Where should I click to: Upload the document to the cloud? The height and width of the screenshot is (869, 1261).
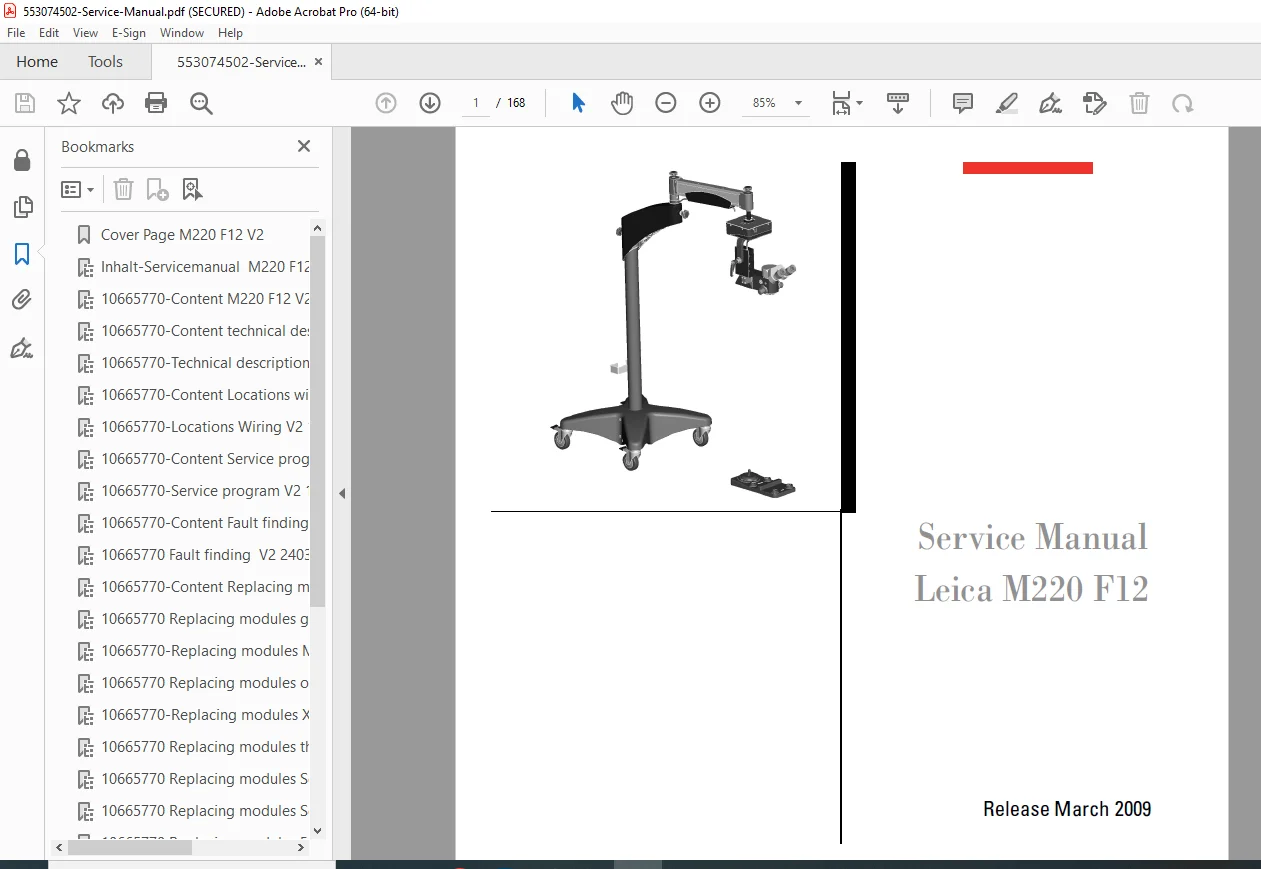(113, 103)
